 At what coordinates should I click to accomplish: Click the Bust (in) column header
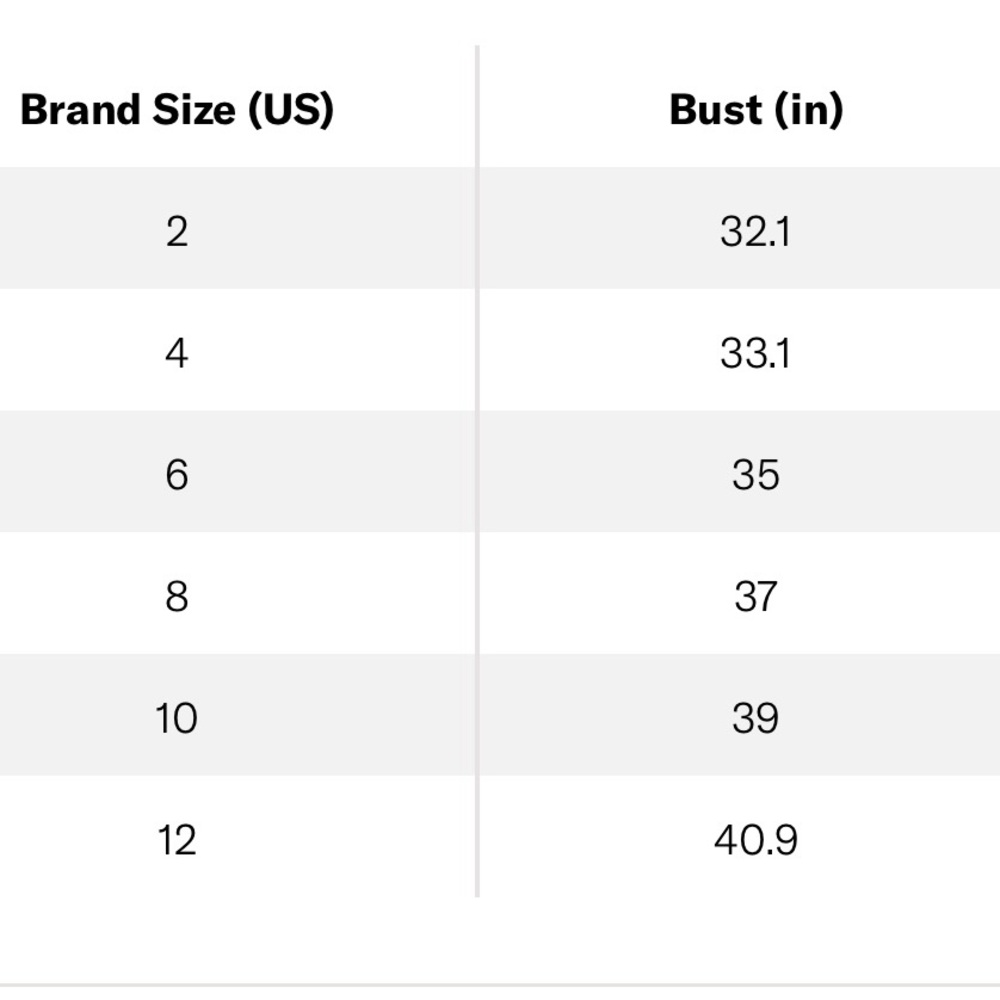pos(756,110)
